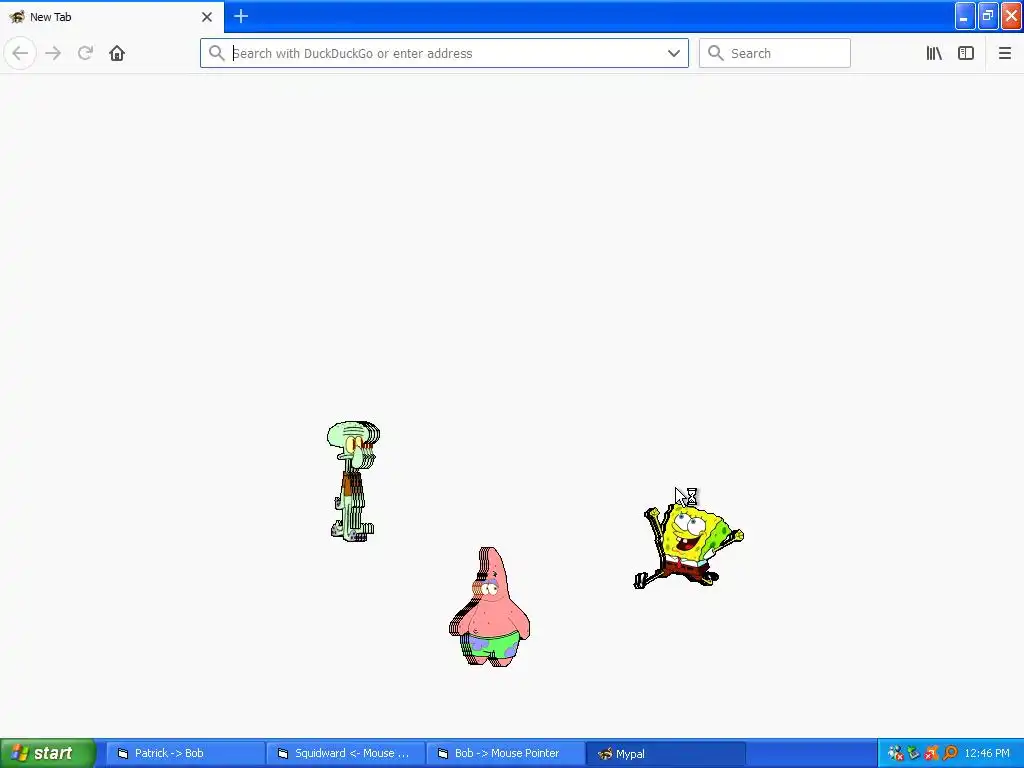Close the Mypal browser window
The width and height of the screenshot is (1024, 768).
(1012, 16)
